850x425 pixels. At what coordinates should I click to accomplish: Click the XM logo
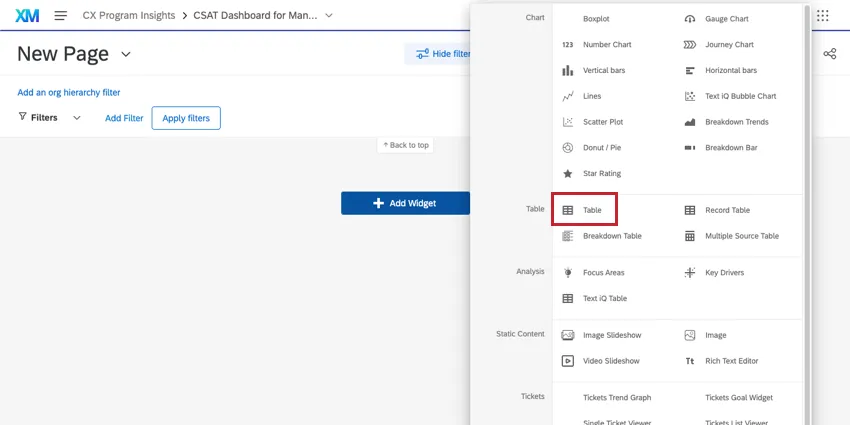click(x=27, y=16)
